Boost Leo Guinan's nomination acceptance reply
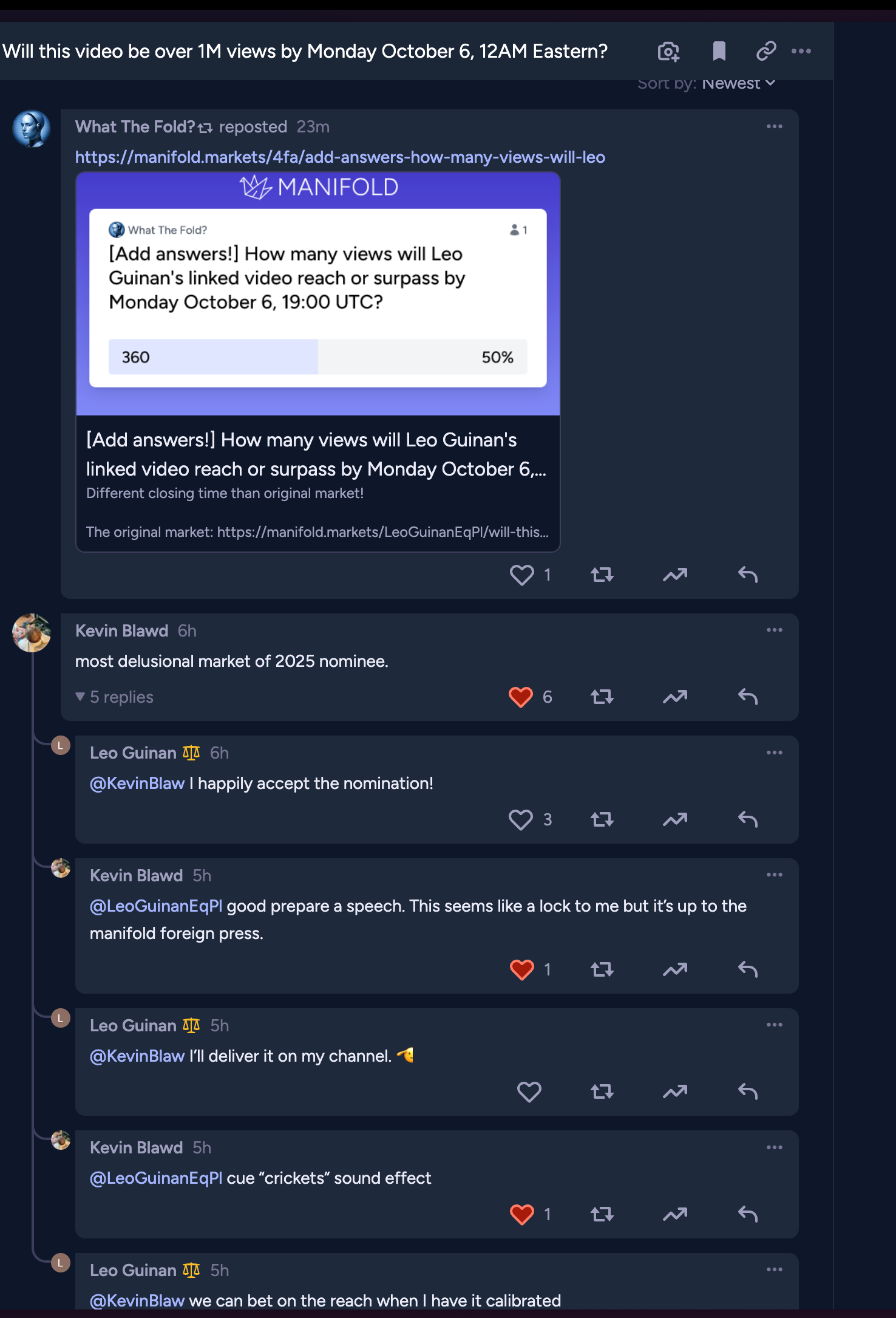 675,820
